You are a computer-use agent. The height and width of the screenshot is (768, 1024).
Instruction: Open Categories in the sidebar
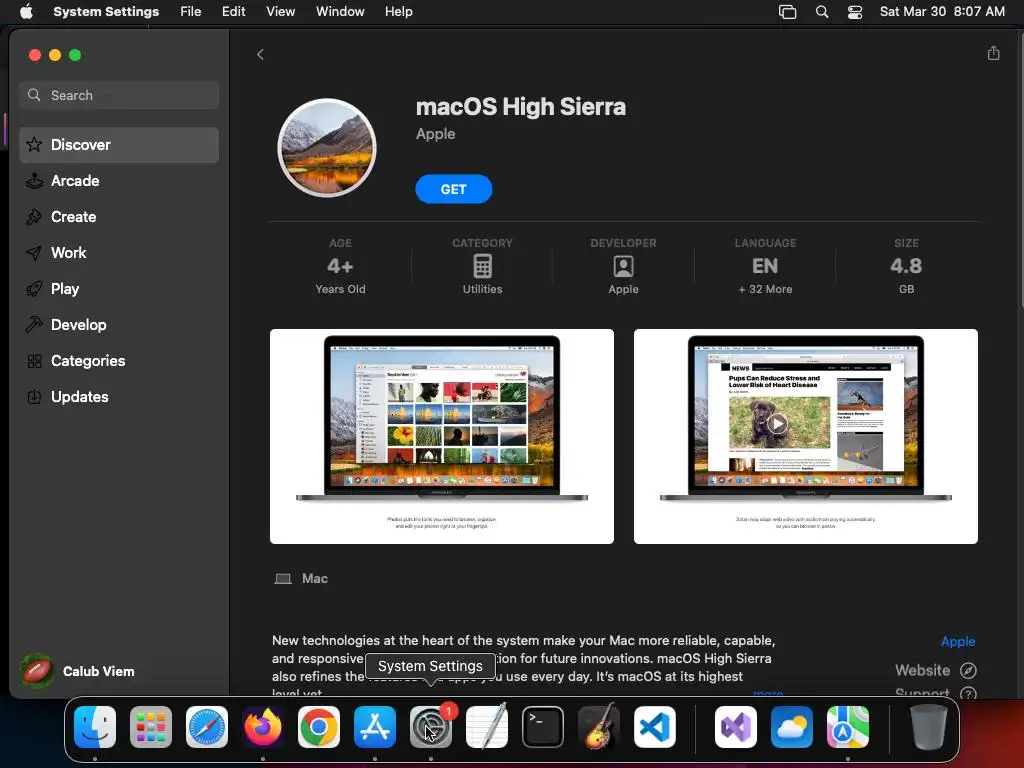tap(119, 360)
